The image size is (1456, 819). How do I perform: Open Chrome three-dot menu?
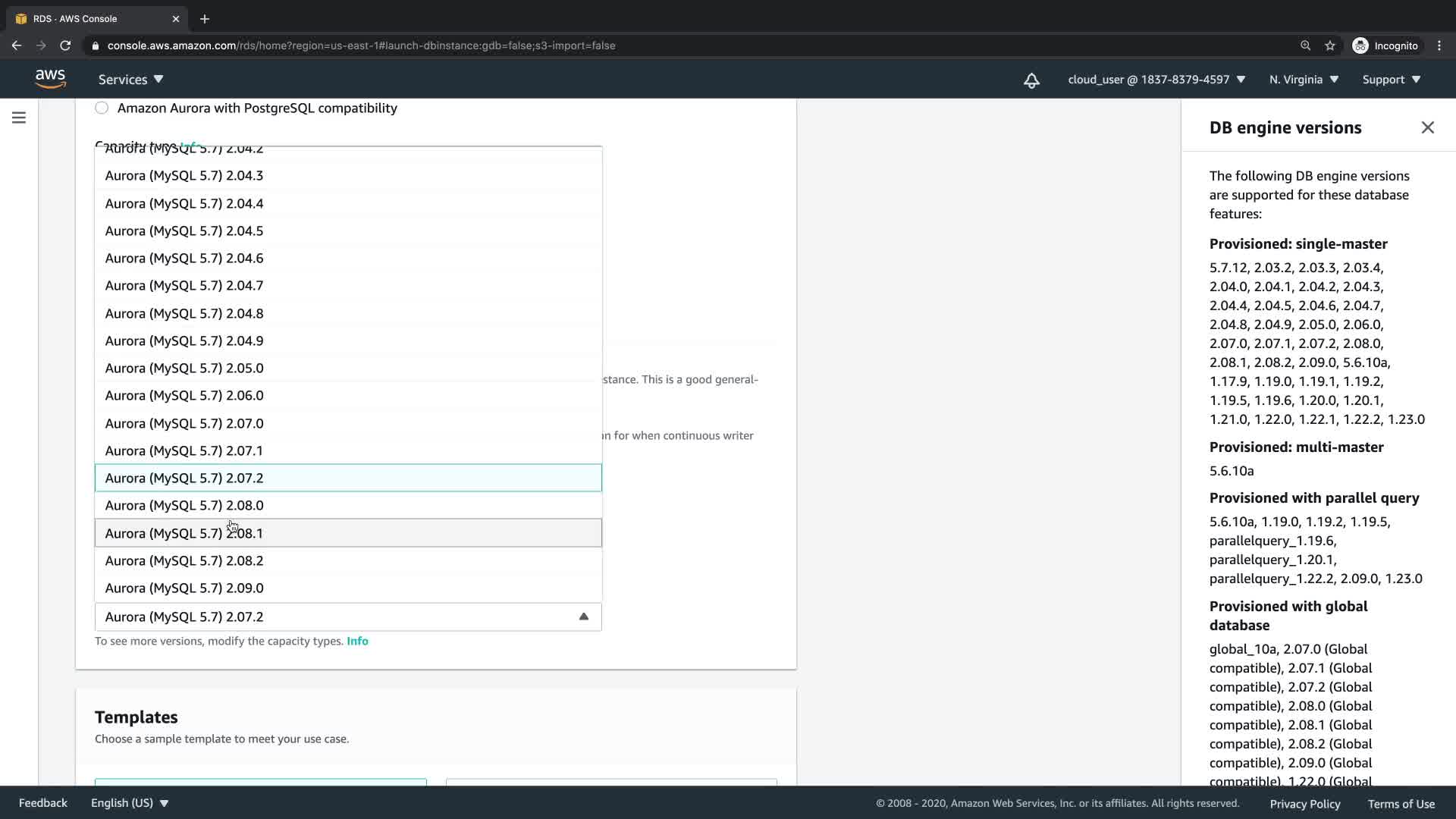[x=1439, y=45]
